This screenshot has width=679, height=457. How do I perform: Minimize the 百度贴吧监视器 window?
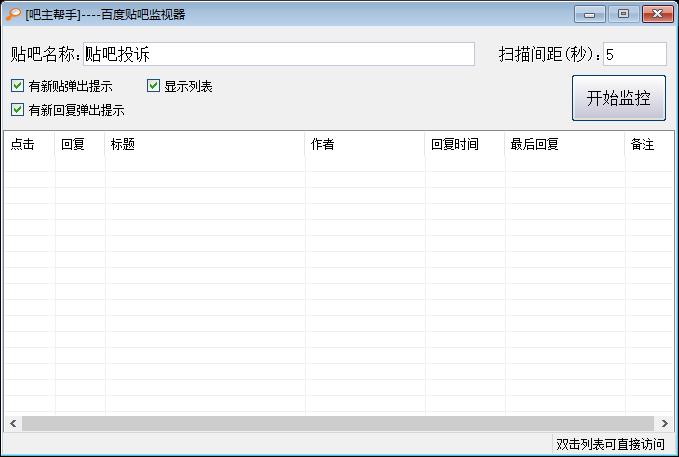pos(589,14)
